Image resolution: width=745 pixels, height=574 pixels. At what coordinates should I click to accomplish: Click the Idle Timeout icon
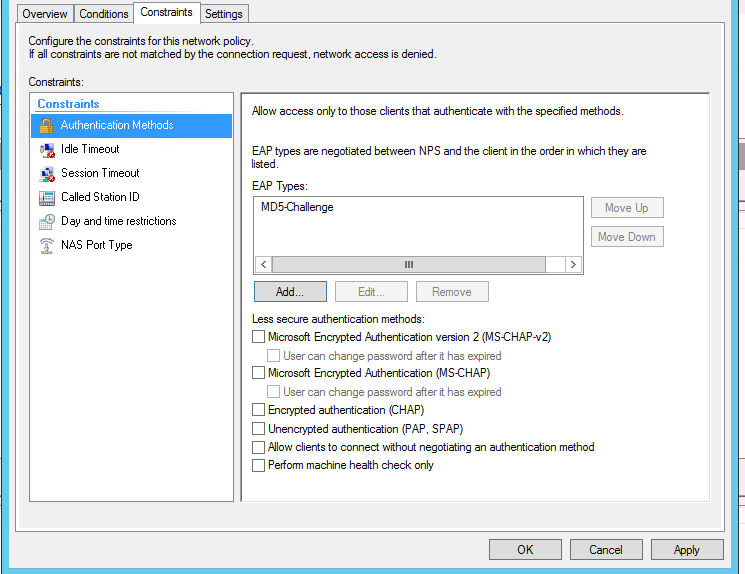pos(47,150)
